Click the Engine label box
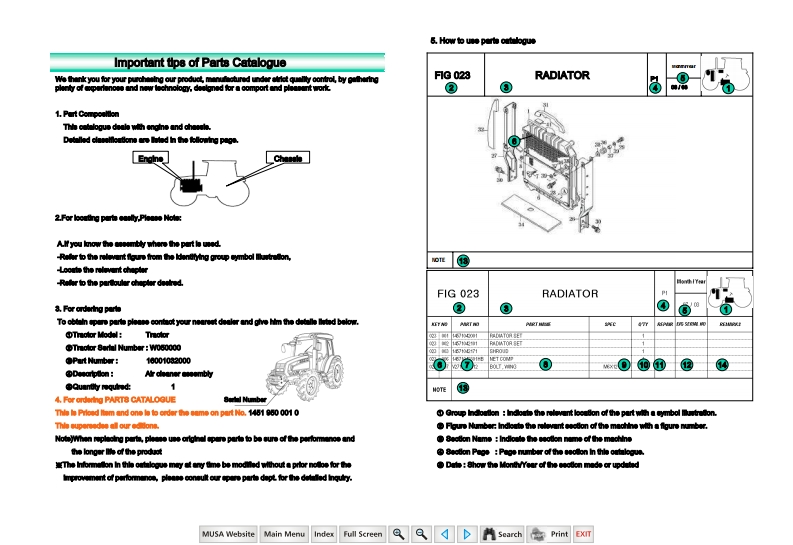793x545 pixels. pyautogui.click(x=151, y=159)
